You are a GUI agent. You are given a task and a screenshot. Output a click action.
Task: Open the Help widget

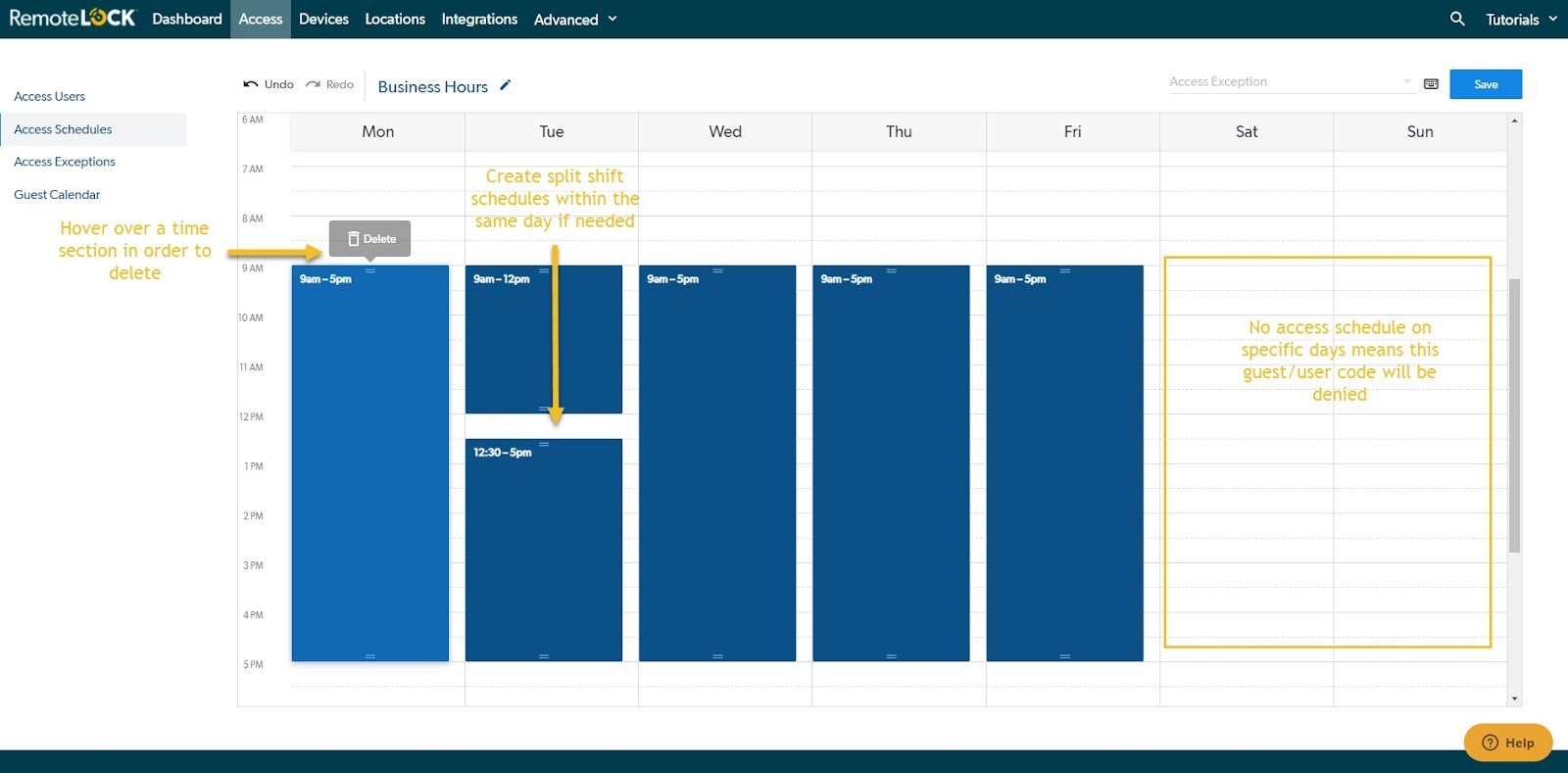[1507, 743]
